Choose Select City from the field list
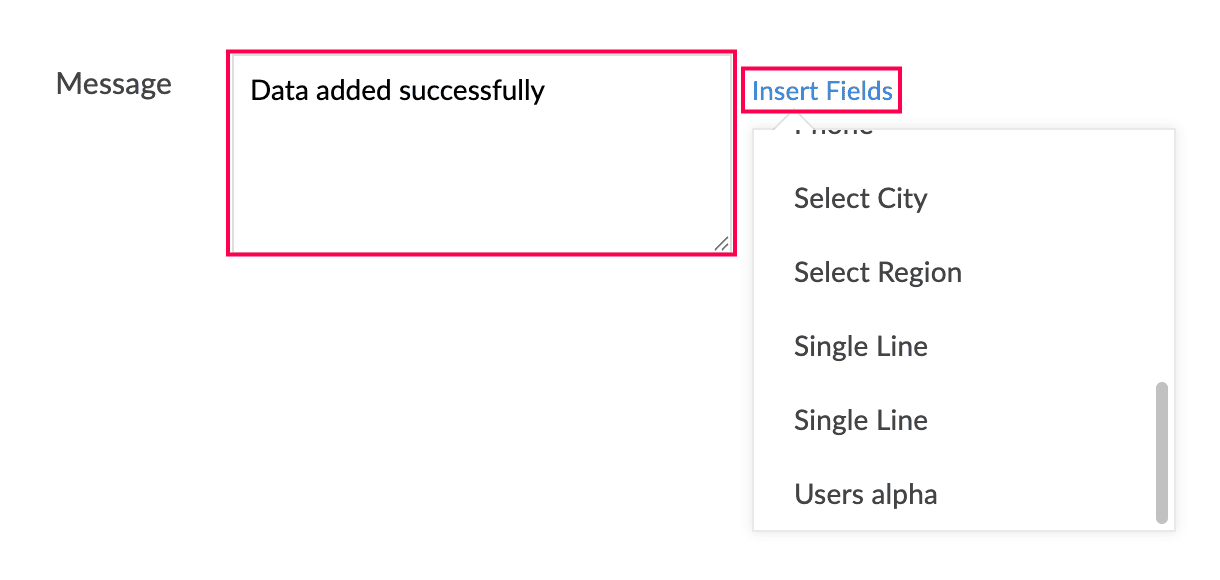The height and width of the screenshot is (580, 1220). point(963,198)
